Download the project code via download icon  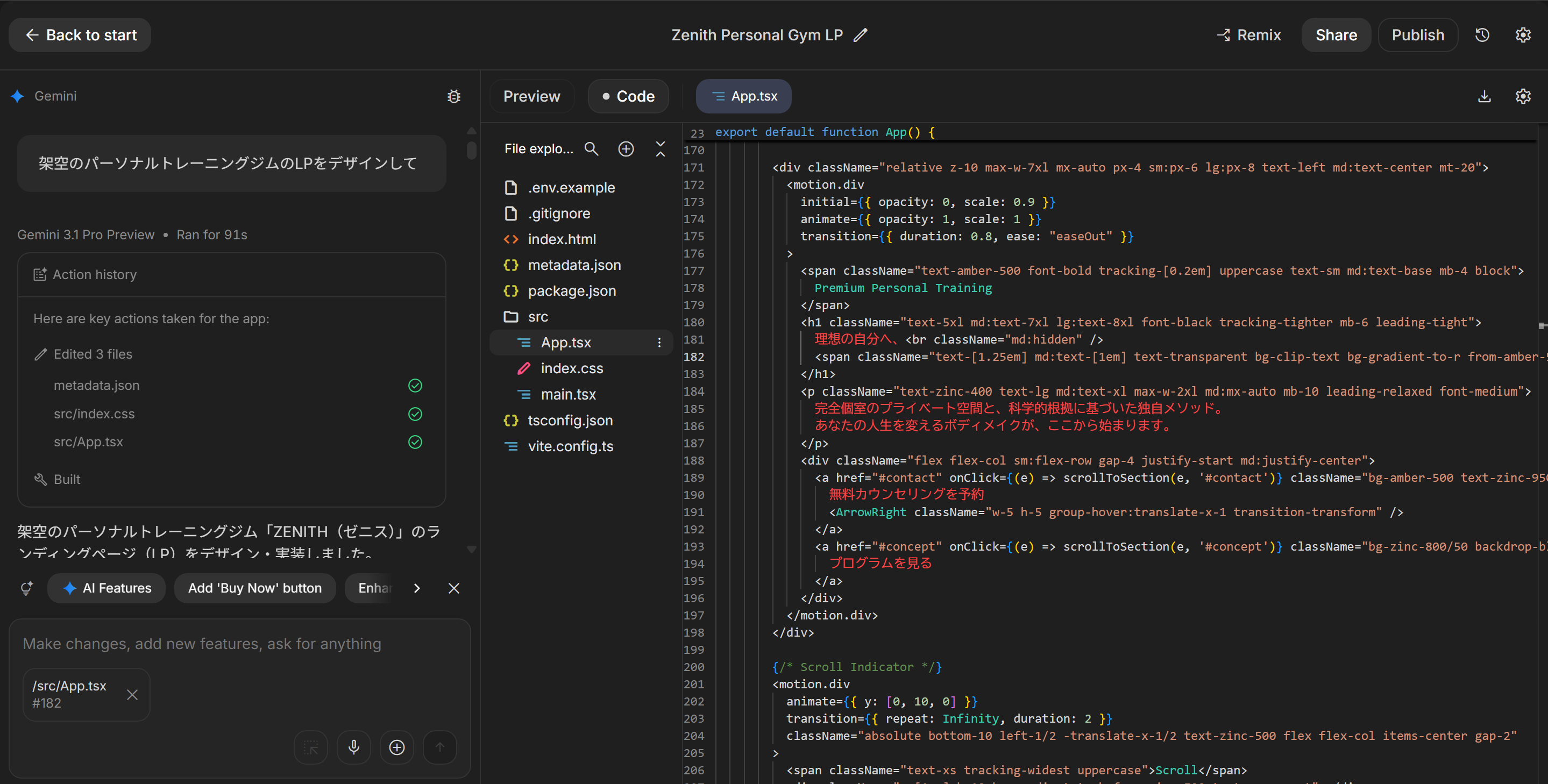tap(1485, 96)
